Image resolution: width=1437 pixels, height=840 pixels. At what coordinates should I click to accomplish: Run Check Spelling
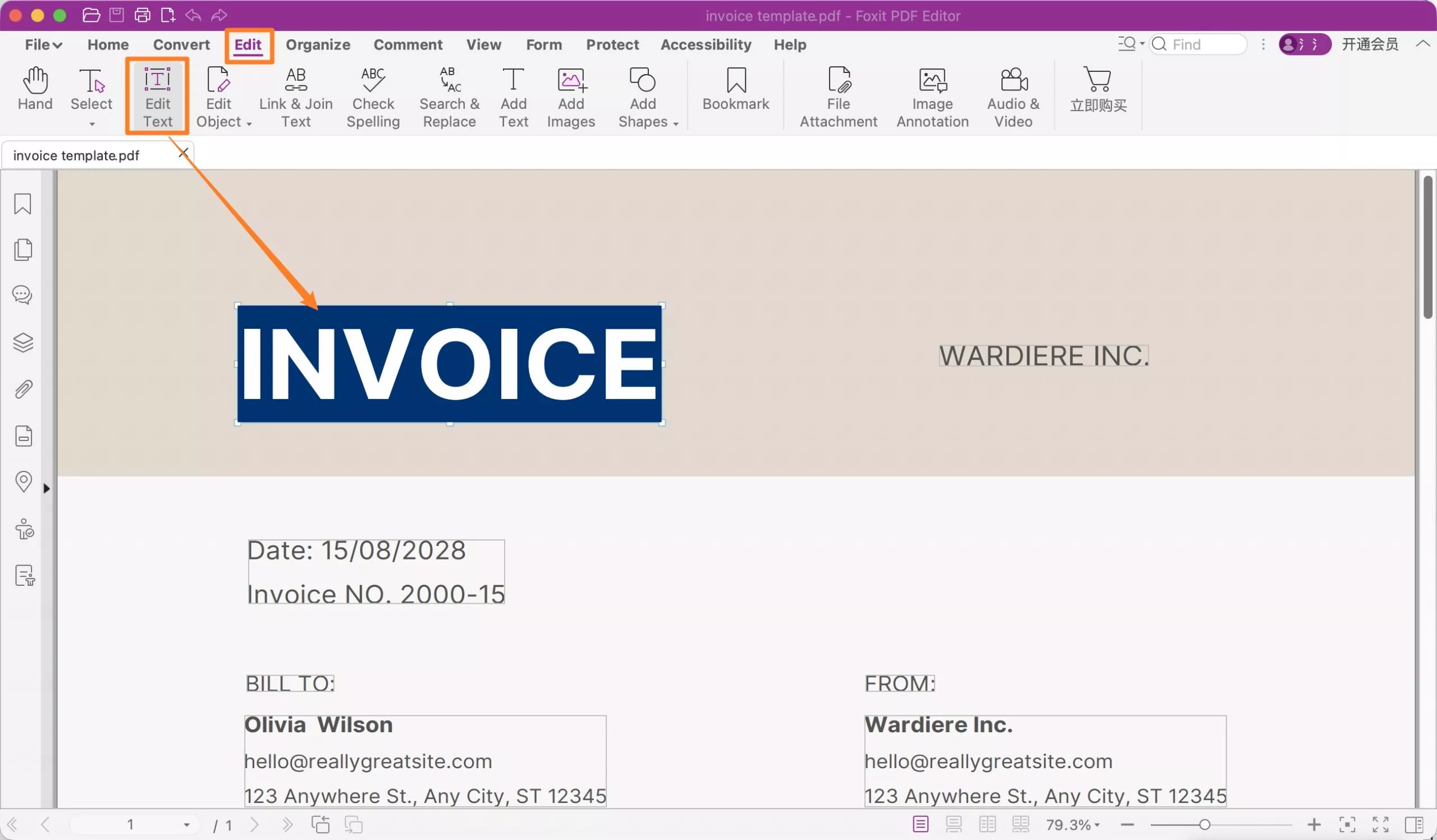pyautogui.click(x=373, y=97)
